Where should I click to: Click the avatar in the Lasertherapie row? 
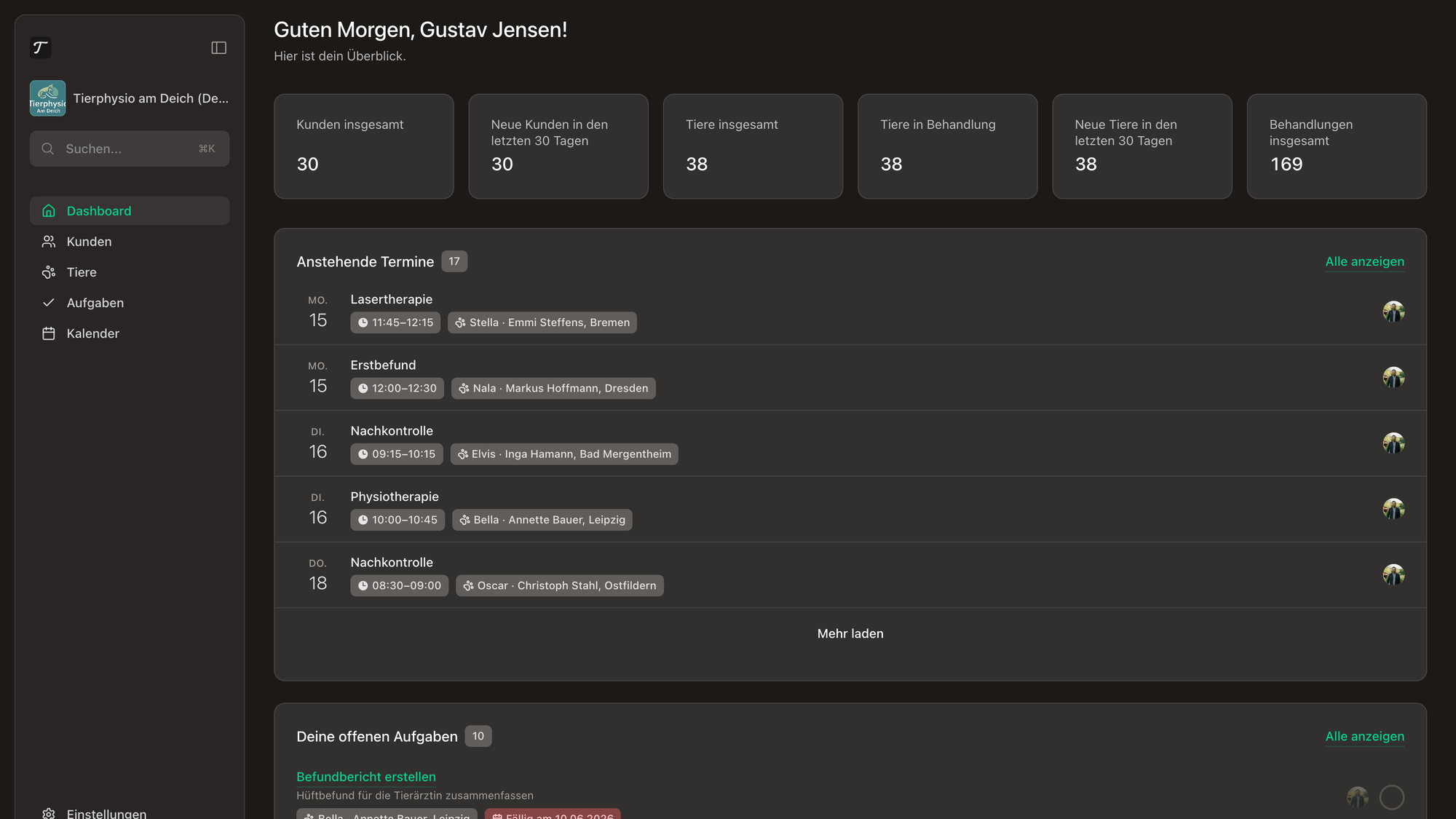[x=1393, y=312]
